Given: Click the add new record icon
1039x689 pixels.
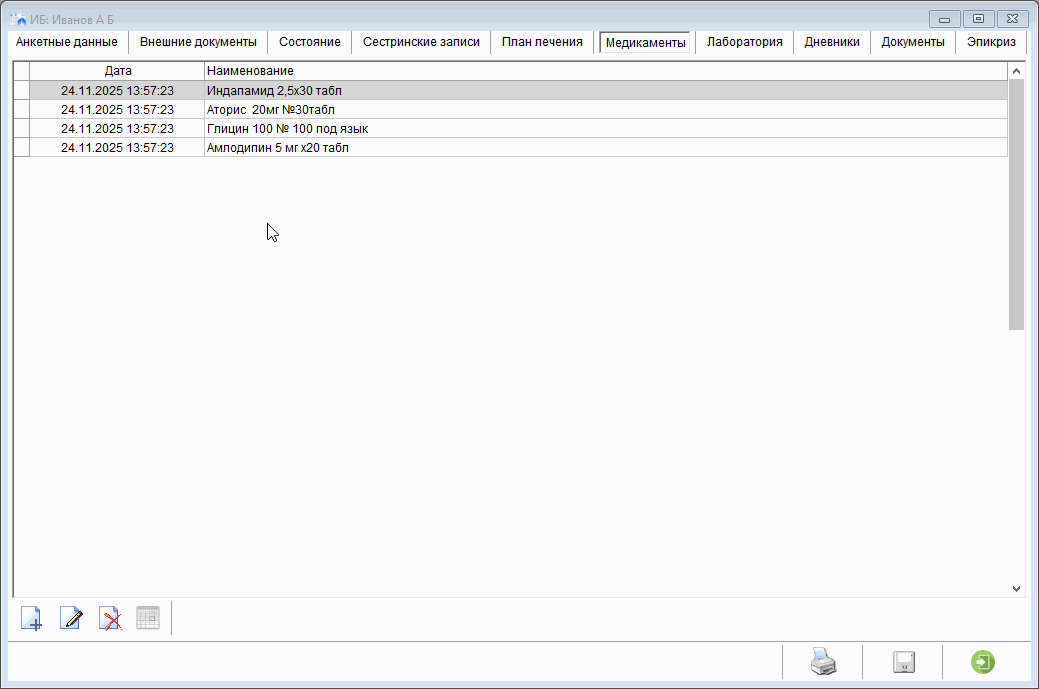Looking at the screenshot, I should (x=32, y=618).
